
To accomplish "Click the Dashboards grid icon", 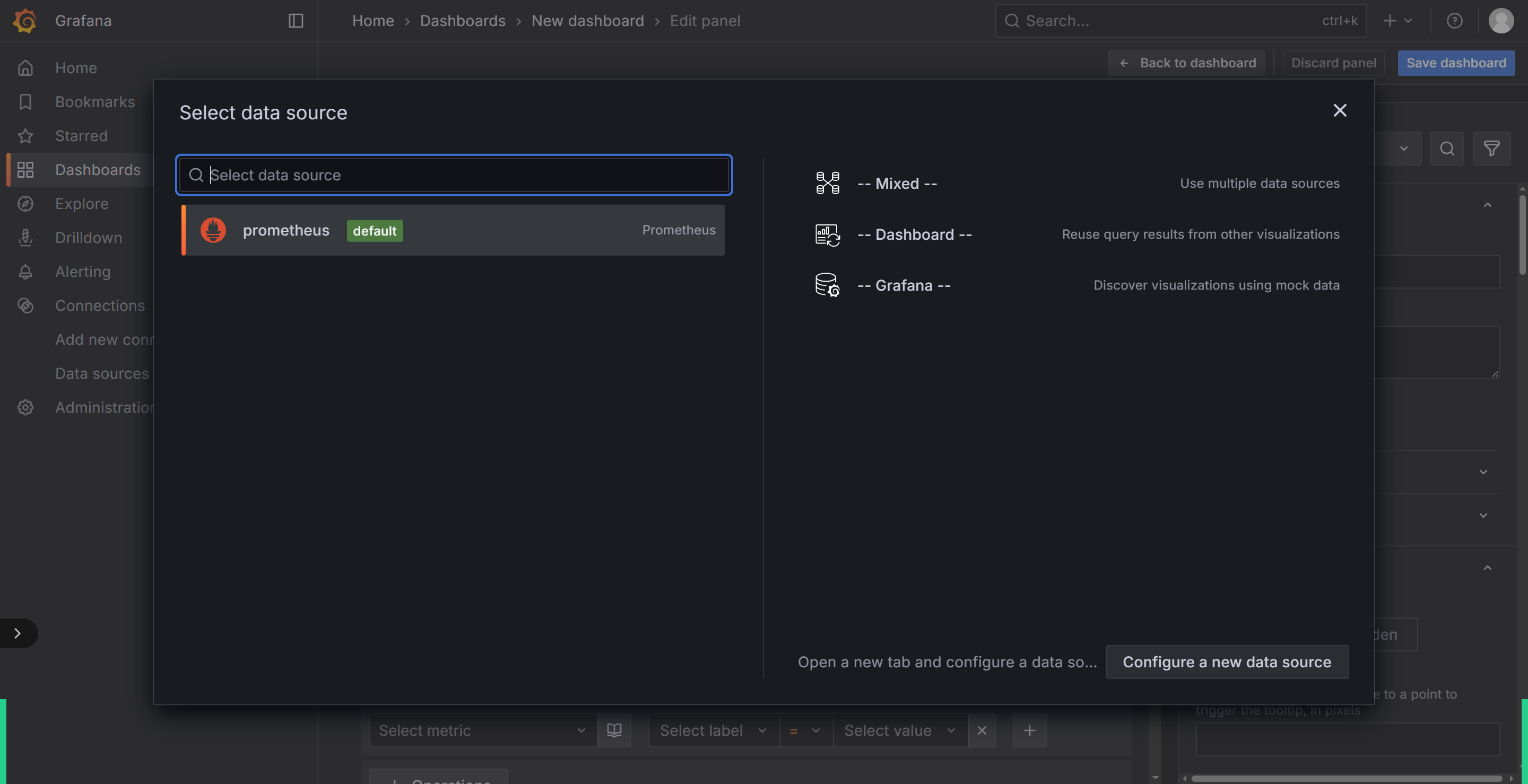I will tap(25, 170).
